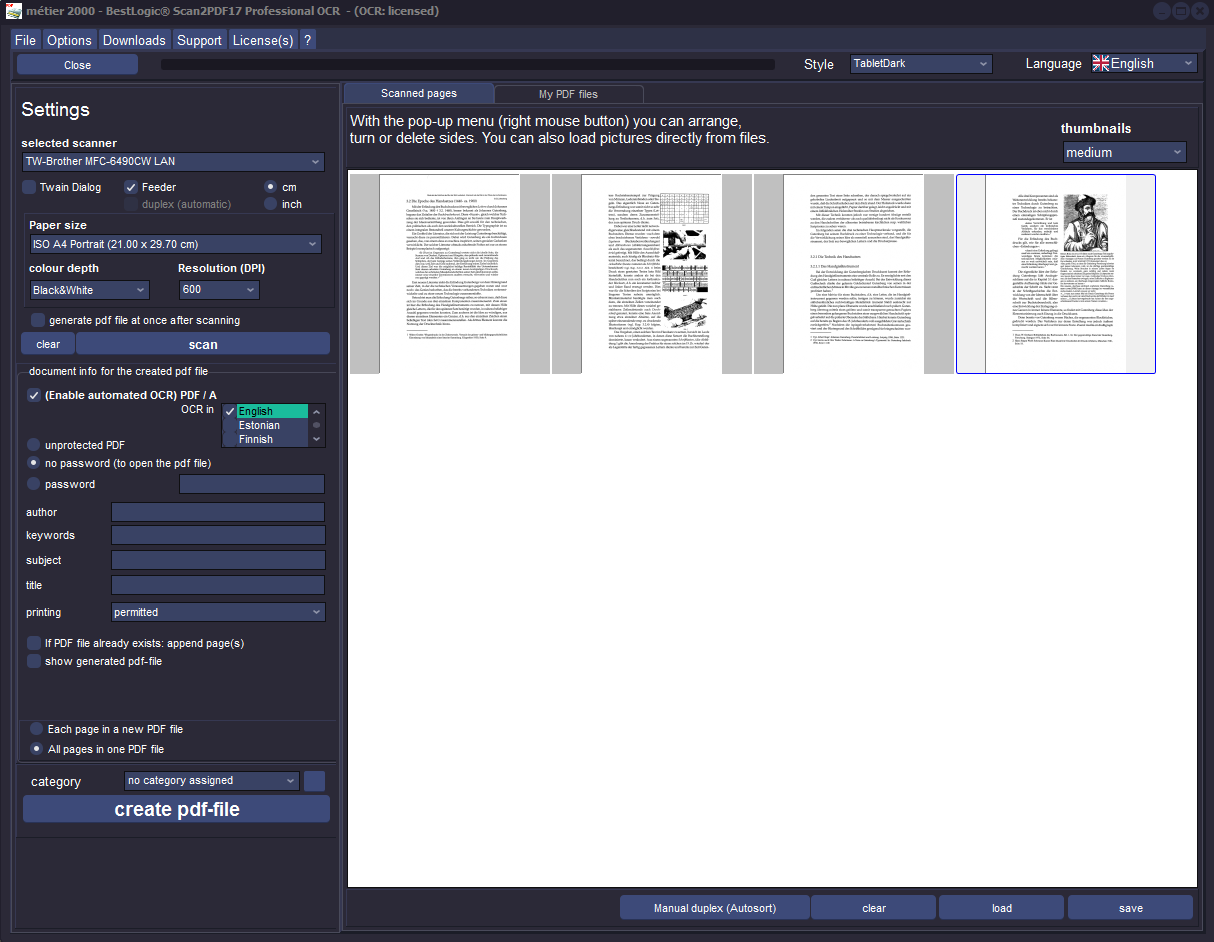Image resolution: width=1214 pixels, height=942 pixels.
Task: Expand the Paper size dropdown
Action: [x=174, y=244]
